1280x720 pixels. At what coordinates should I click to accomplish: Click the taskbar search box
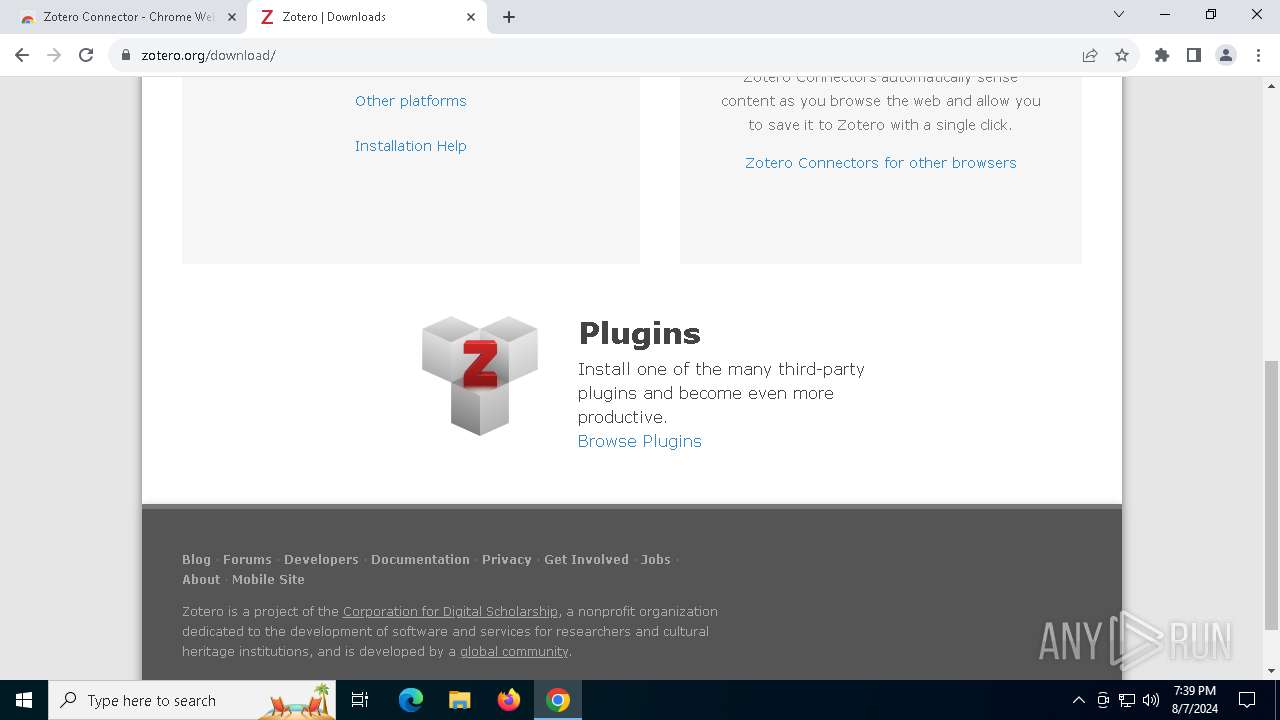click(192, 700)
